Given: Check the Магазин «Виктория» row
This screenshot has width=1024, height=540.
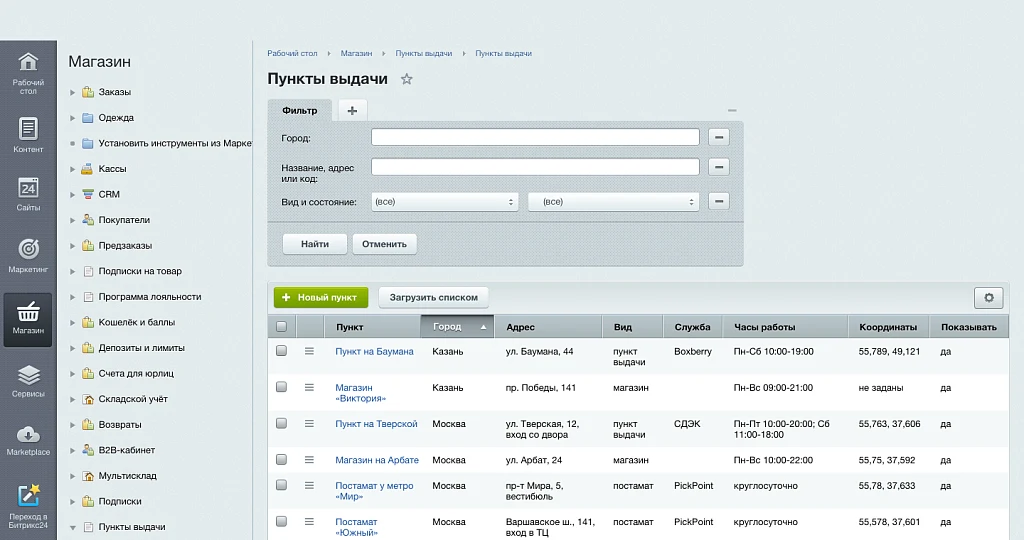Looking at the screenshot, I should (281, 387).
